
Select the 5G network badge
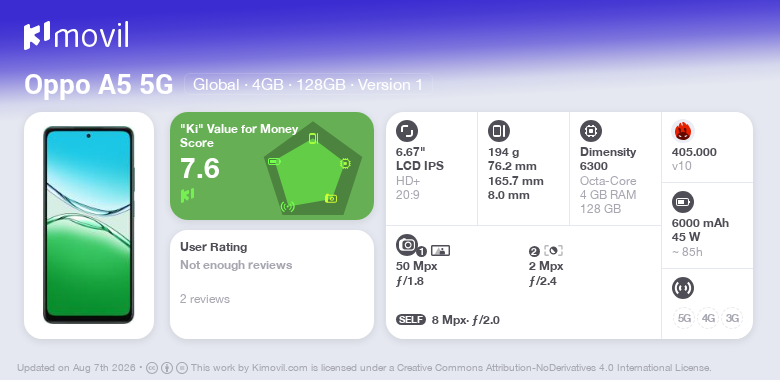(684, 318)
